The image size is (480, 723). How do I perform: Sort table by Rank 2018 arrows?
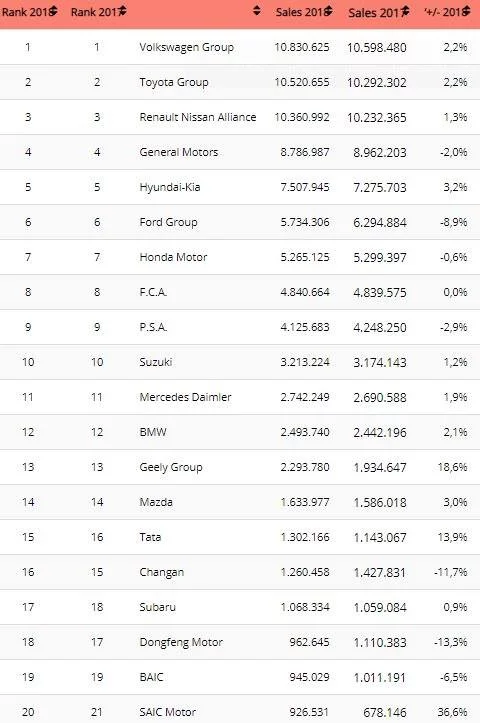(x=53, y=11)
